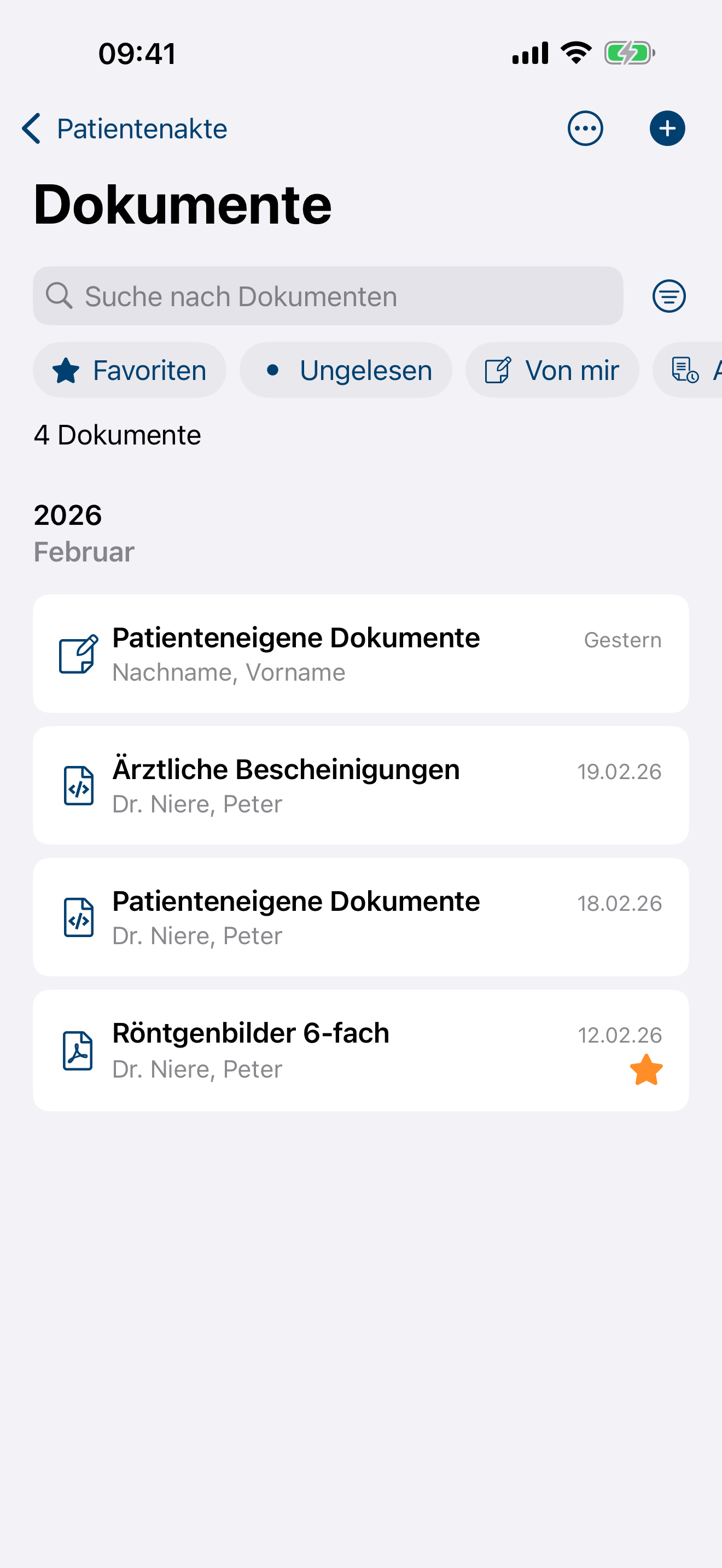Toggle the Ungelesen filter chip

click(x=346, y=370)
